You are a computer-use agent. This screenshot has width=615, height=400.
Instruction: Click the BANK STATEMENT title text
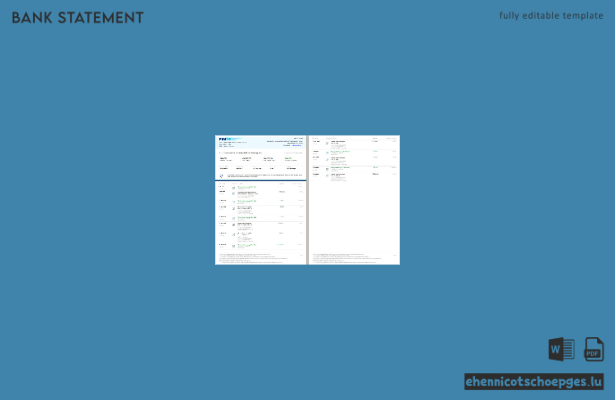[78, 18]
